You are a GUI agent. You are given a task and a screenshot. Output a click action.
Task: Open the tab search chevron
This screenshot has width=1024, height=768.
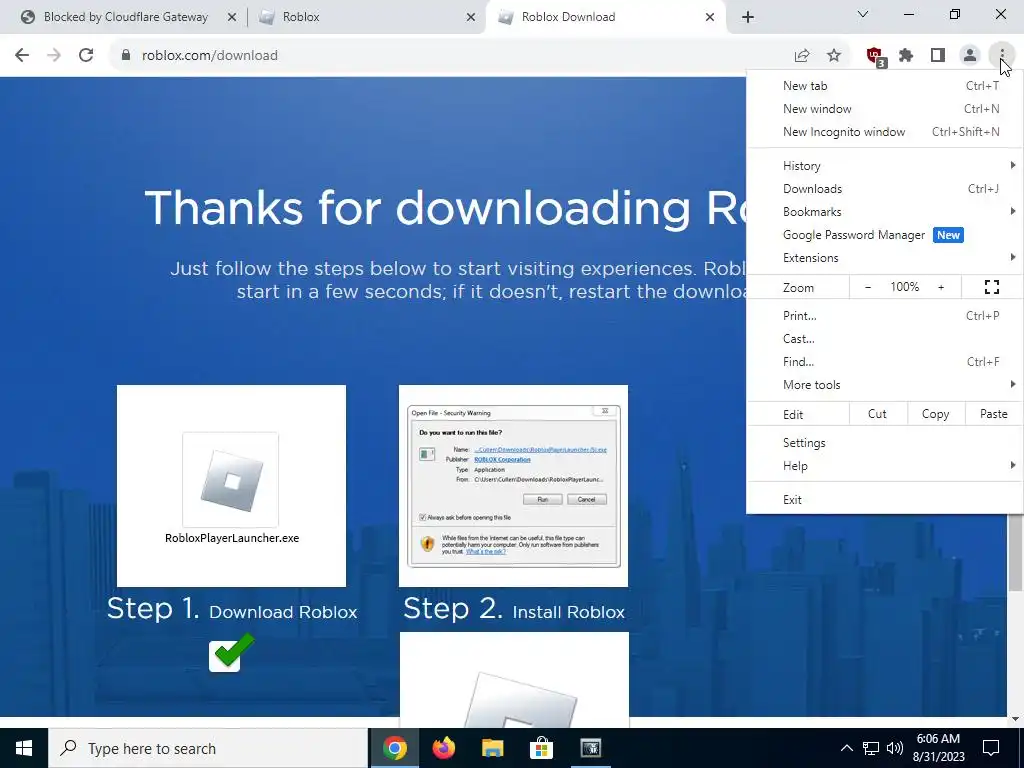[x=863, y=14]
